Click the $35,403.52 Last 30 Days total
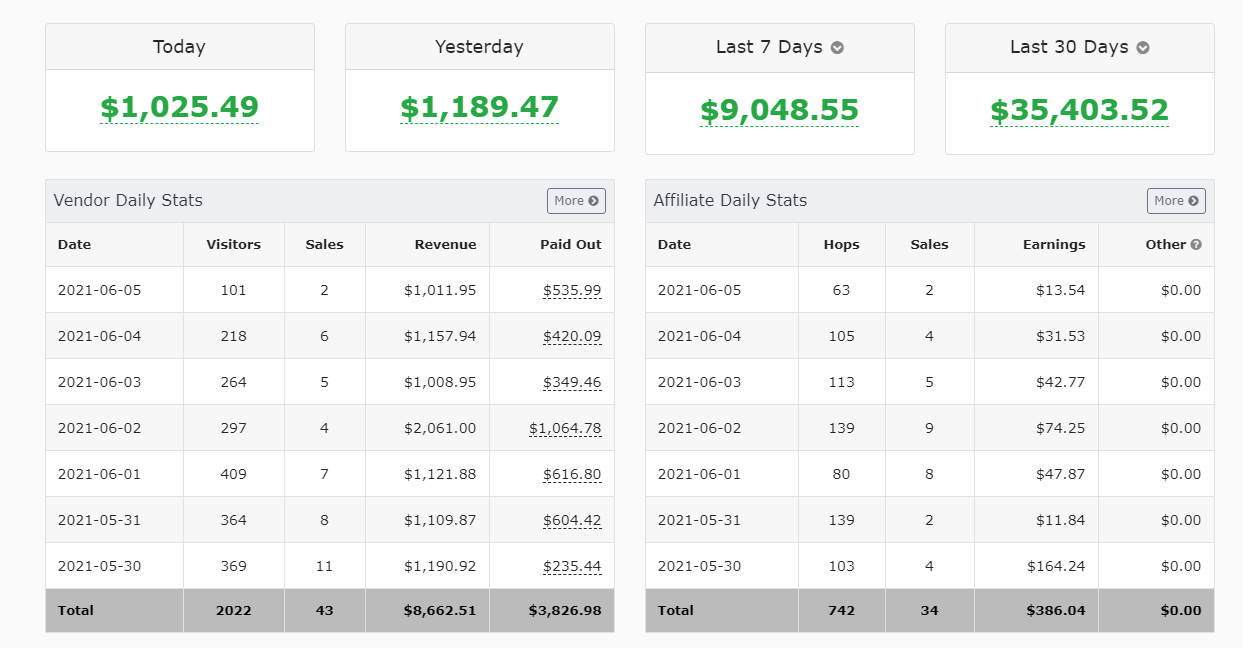Image resolution: width=1243 pixels, height=648 pixels. 1079,110
